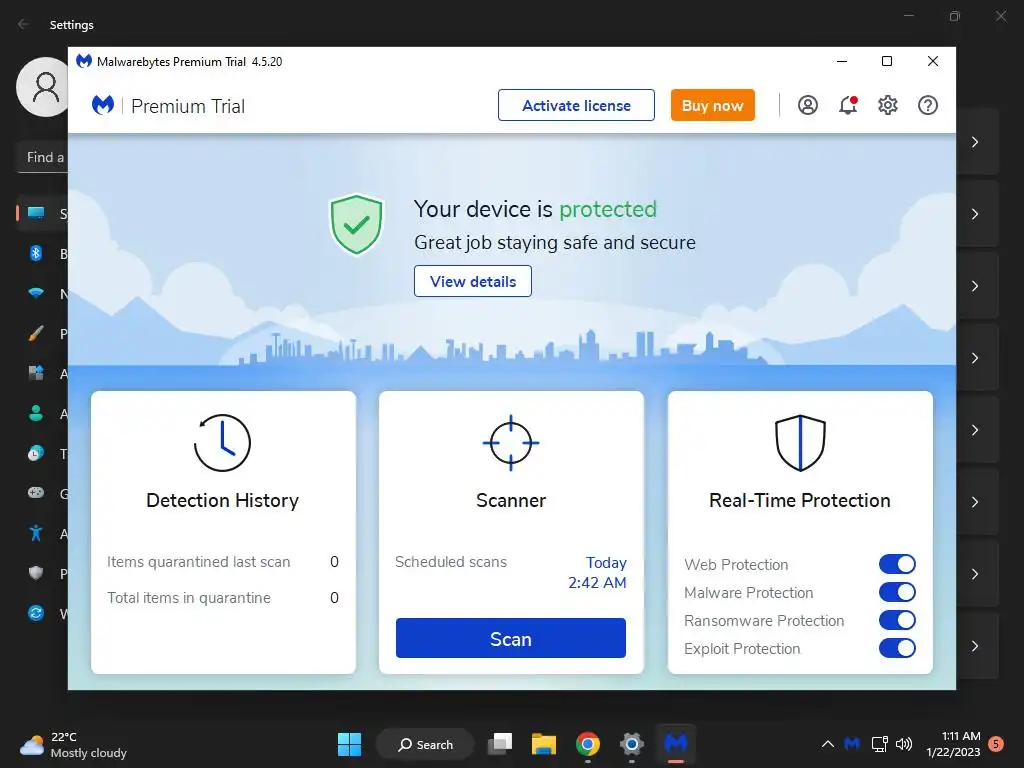Viewport: 1024px width, 768px height.
Task: Click the notification count badge 5
Action: click(x=996, y=744)
